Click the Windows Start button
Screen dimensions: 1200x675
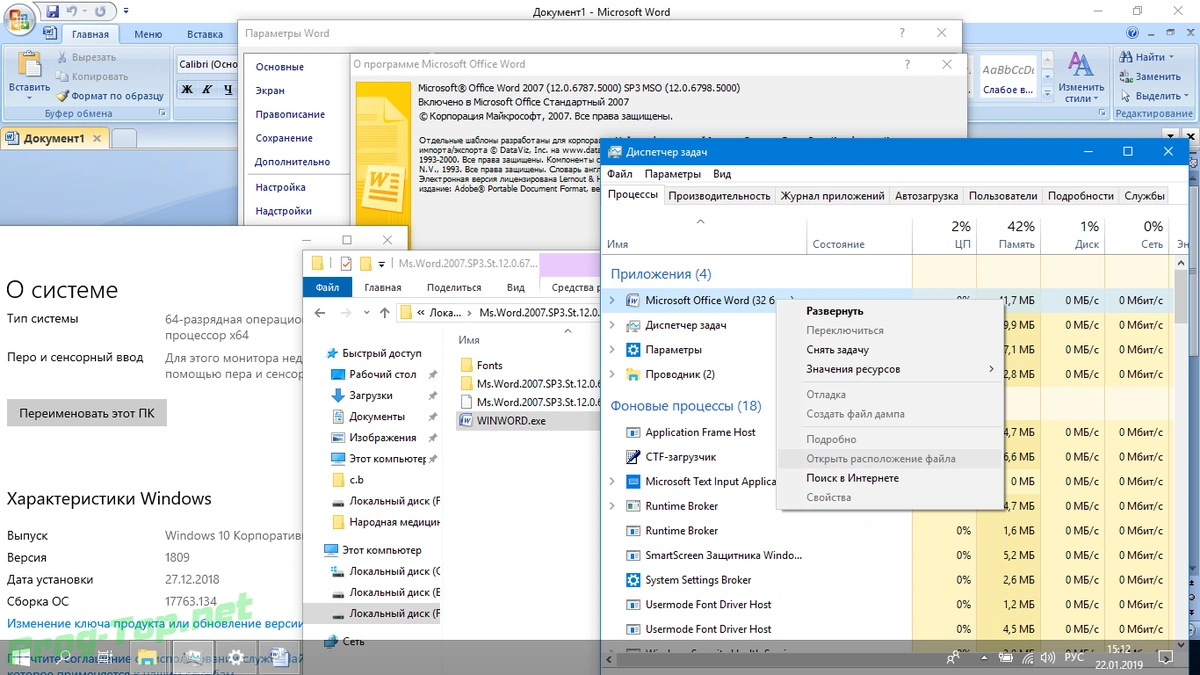coord(19,657)
